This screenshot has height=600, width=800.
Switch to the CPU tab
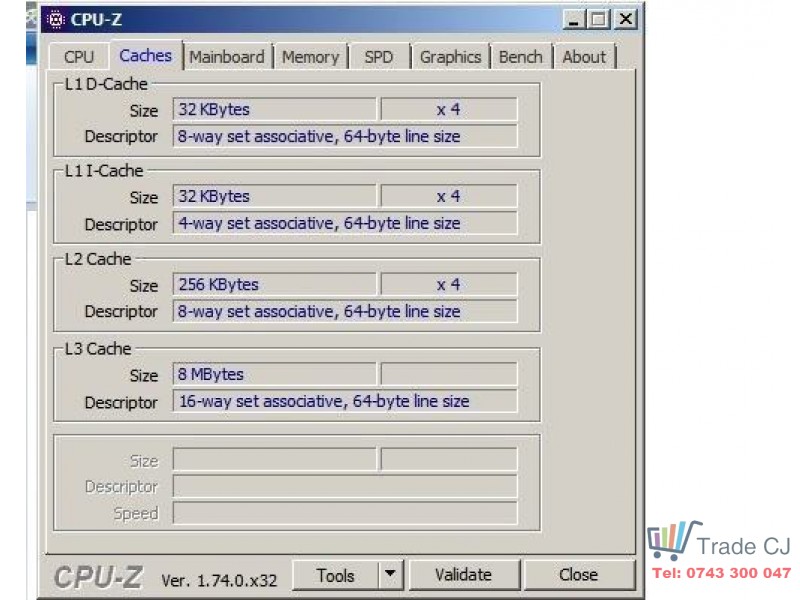pyautogui.click(x=79, y=57)
